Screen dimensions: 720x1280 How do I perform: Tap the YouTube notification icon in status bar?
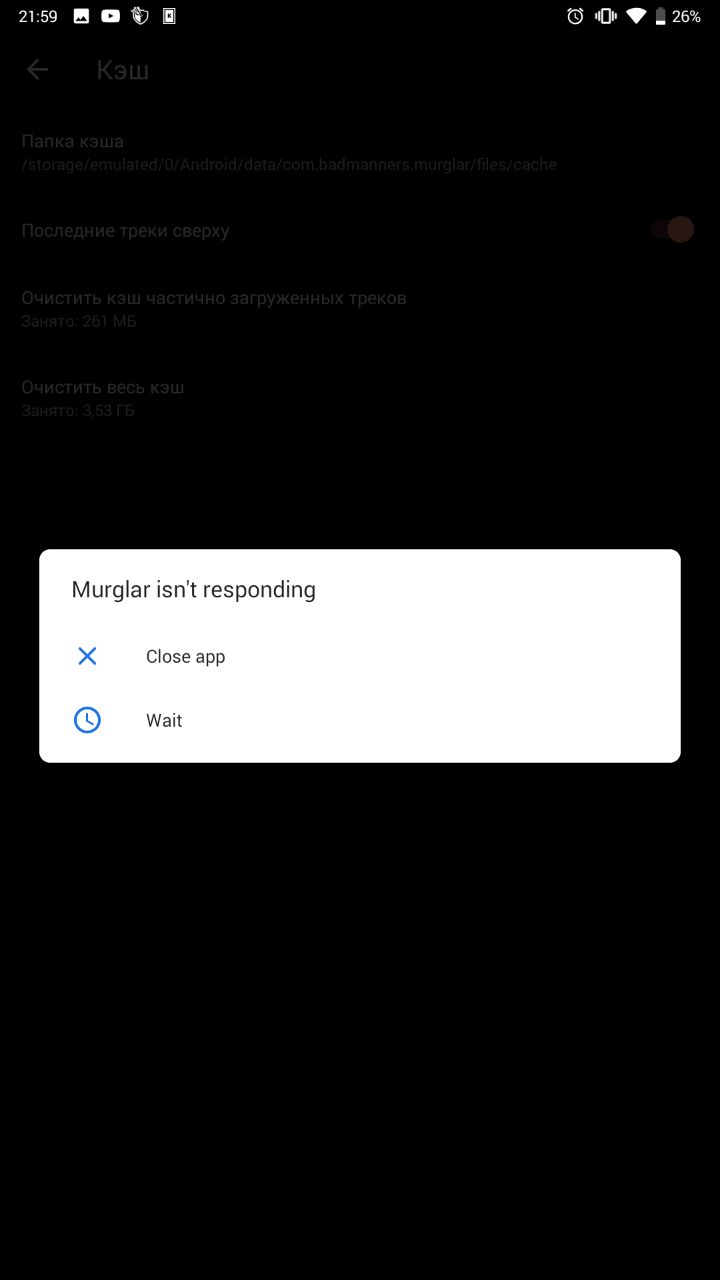pos(111,16)
